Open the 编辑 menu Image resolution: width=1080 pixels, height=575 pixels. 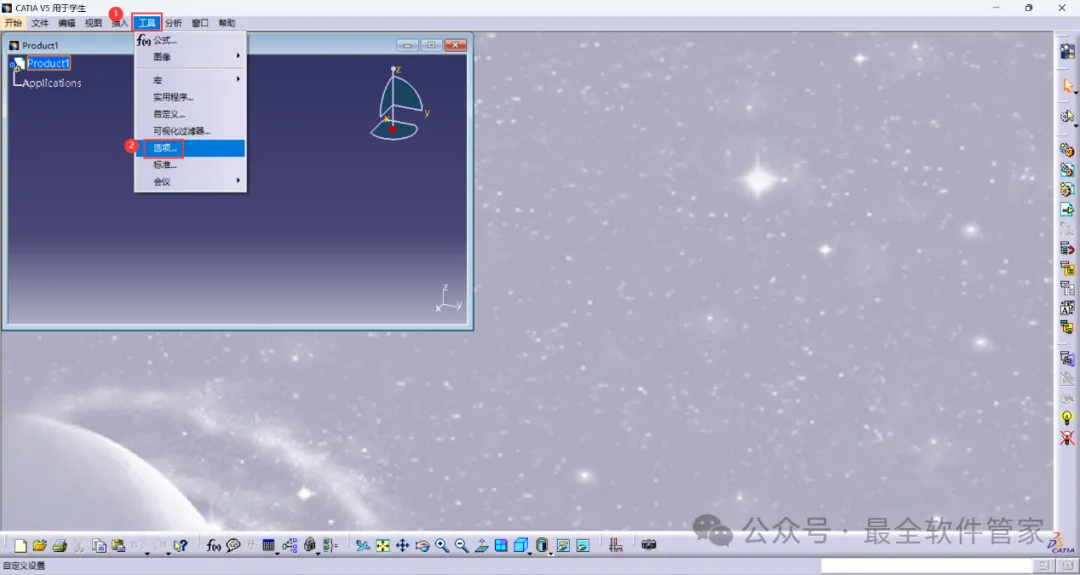coord(67,23)
